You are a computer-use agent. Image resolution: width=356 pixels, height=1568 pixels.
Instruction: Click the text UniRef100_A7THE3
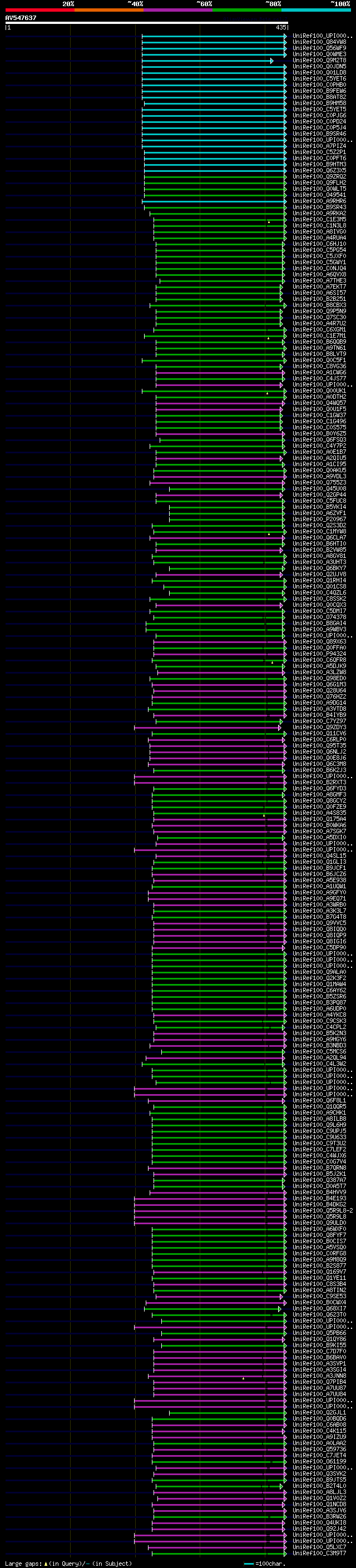pyautogui.click(x=319, y=280)
